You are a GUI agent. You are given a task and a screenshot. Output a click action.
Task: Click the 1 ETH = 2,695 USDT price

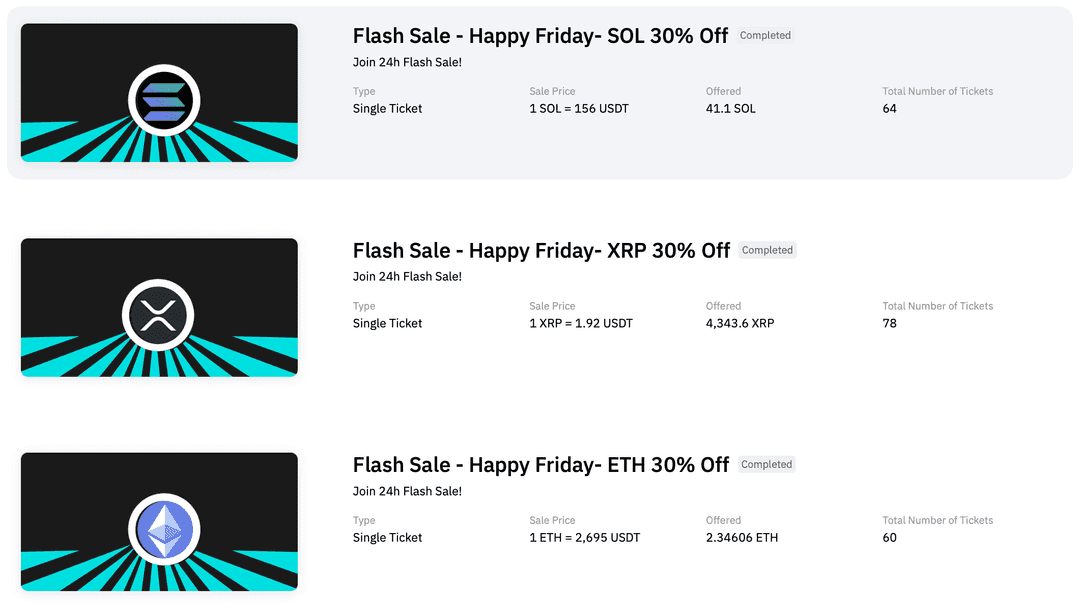pyautogui.click(x=585, y=538)
